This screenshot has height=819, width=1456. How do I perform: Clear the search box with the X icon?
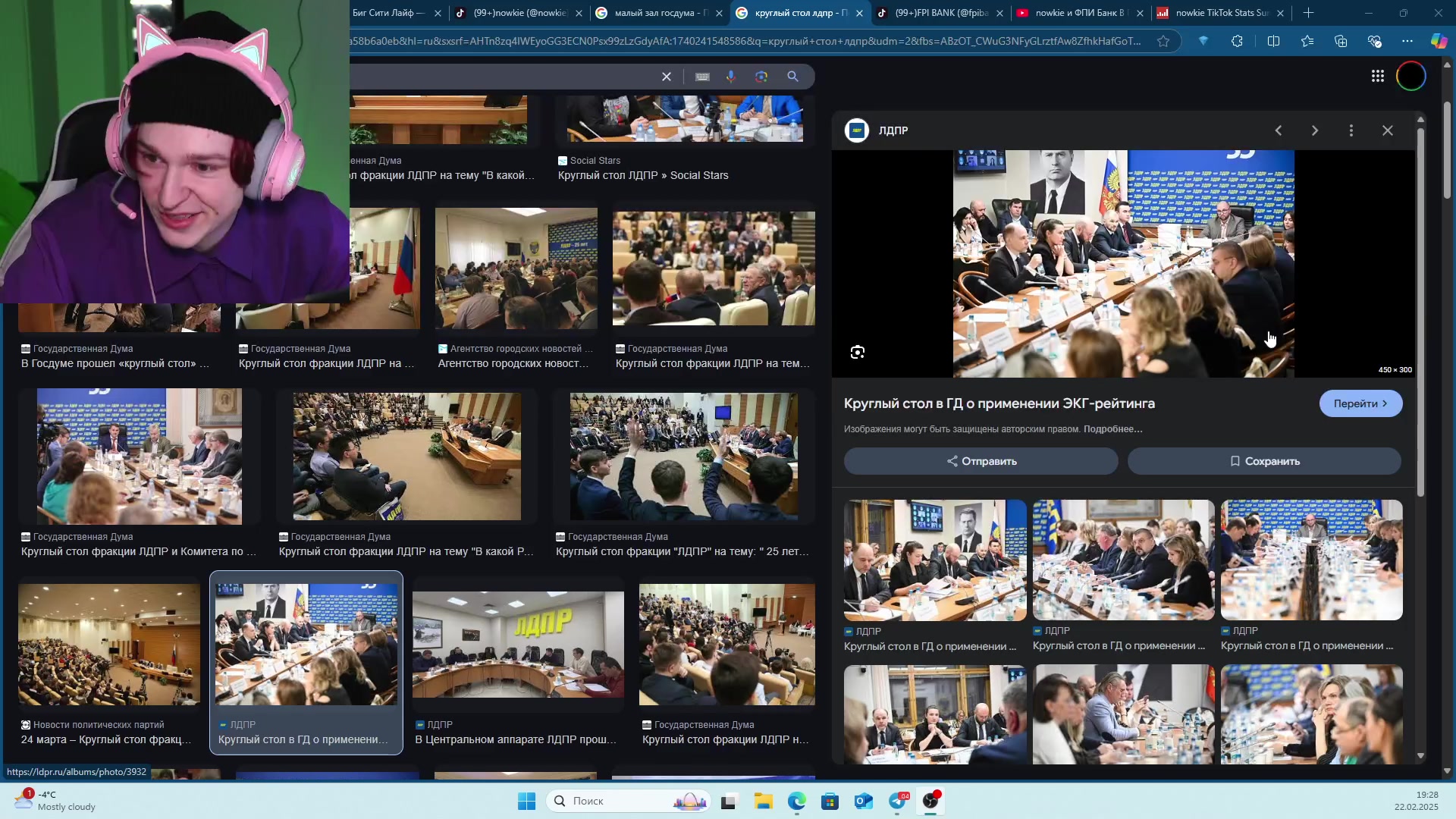click(x=667, y=77)
